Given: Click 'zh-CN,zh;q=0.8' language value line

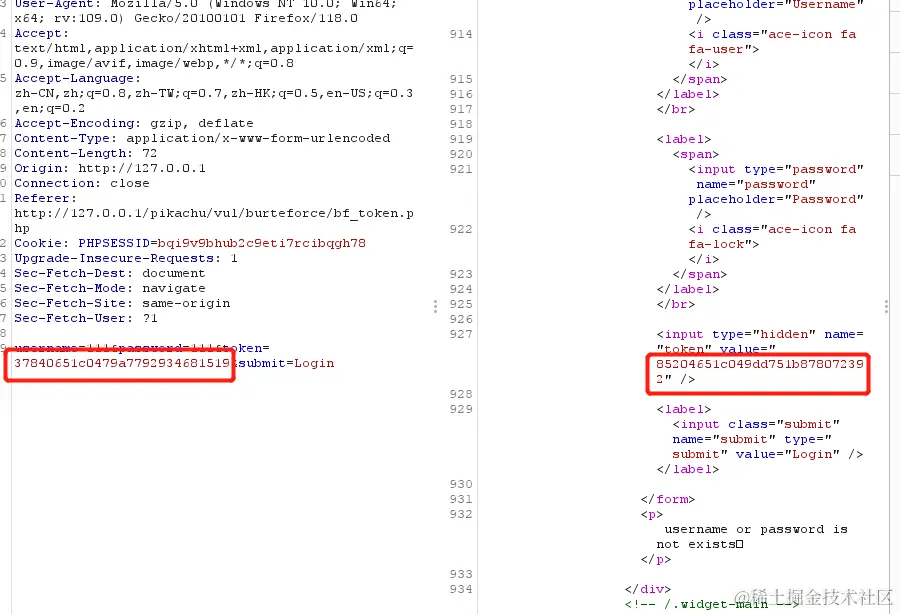Looking at the screenshot, I should click(x=214, y=93).
